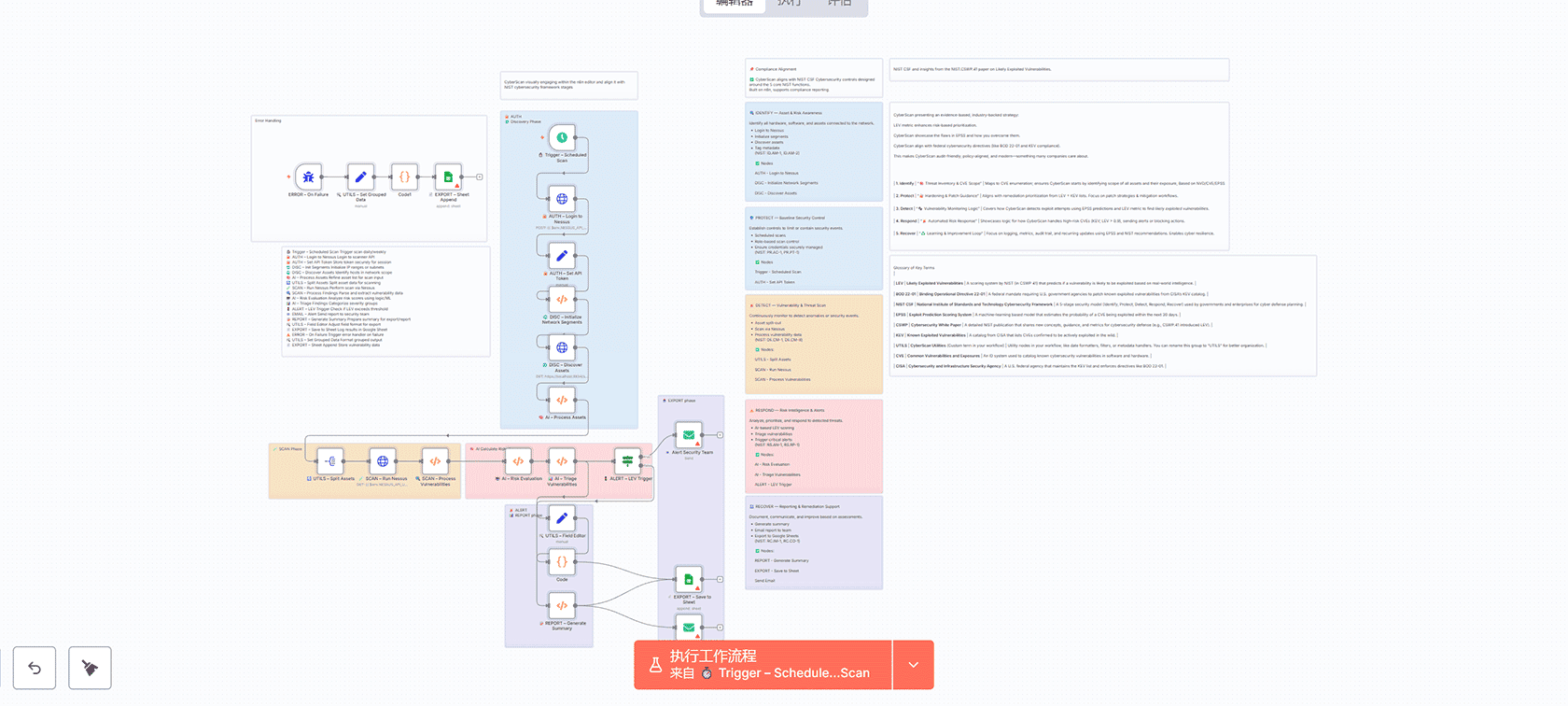
Task: Click the tidy up broom button
Action: (90, 668)
